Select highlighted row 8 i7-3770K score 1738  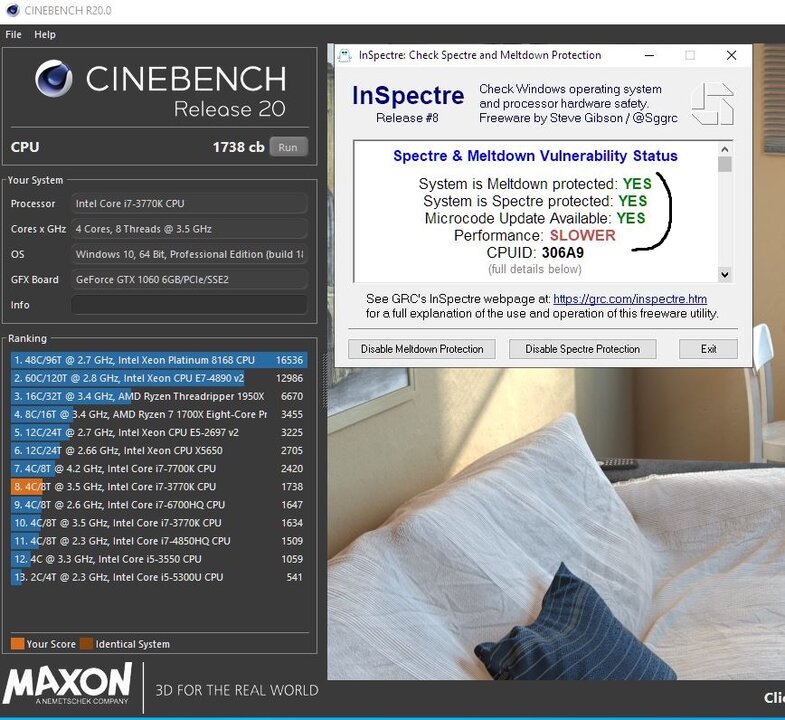[x=159, y=486]
